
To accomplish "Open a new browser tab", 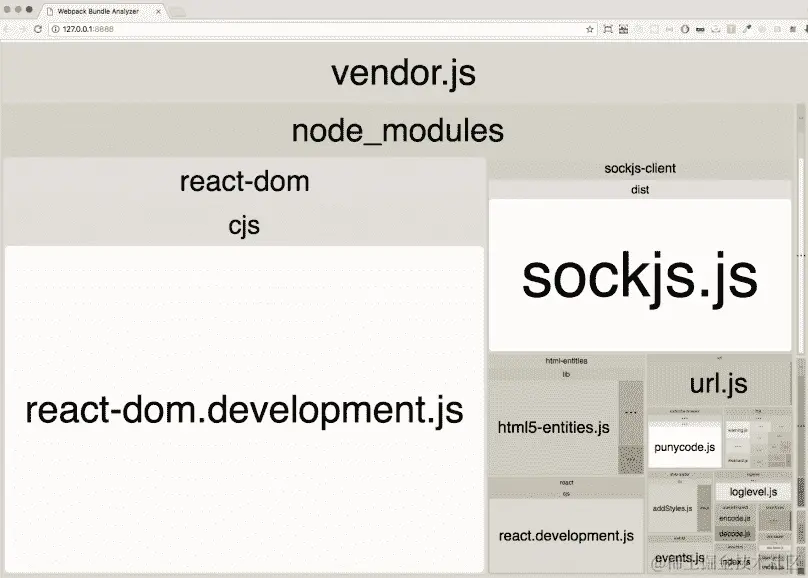I will (x=177, y=11).
